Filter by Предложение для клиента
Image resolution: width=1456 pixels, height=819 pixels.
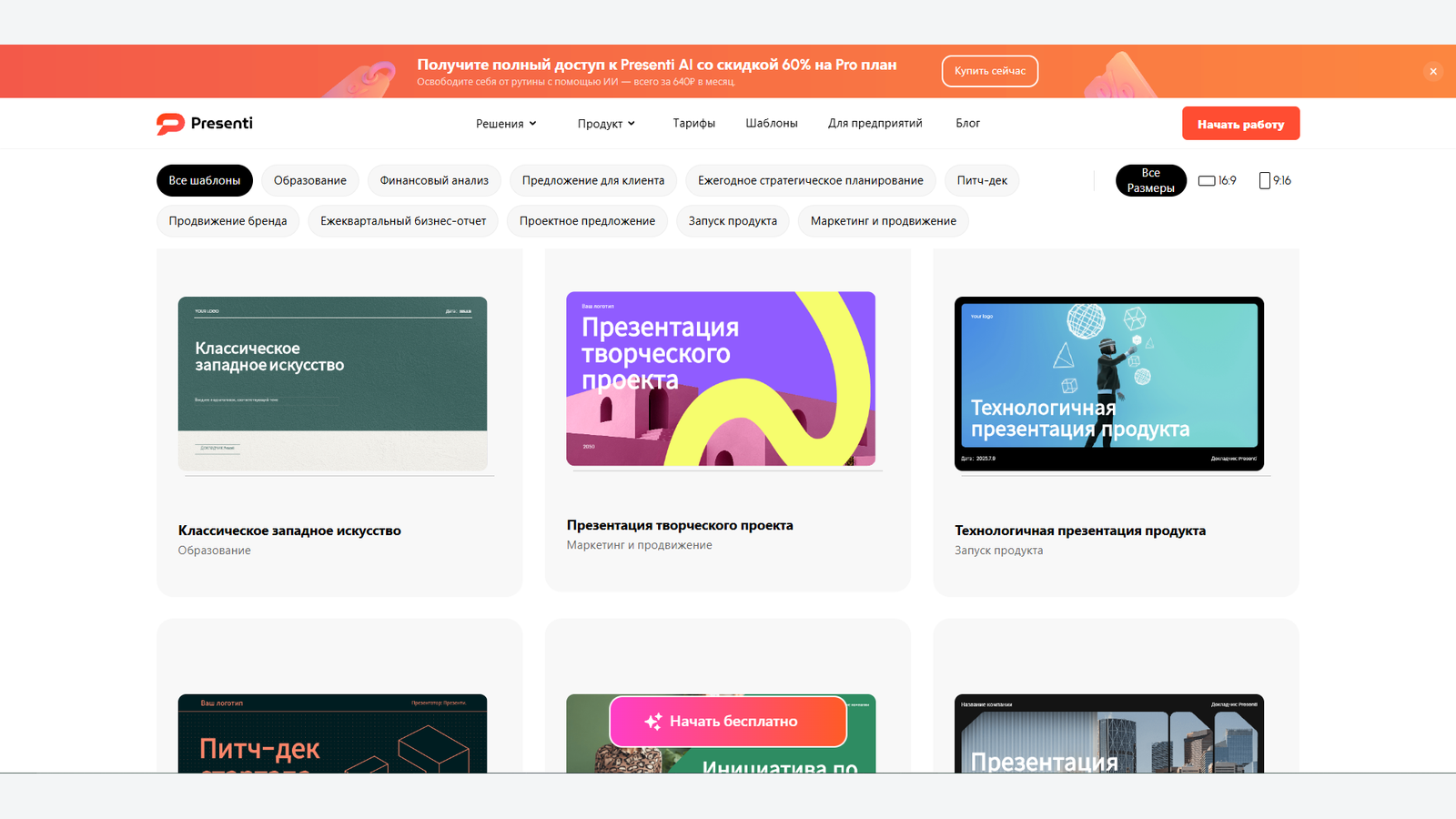(x=593, y=180)
